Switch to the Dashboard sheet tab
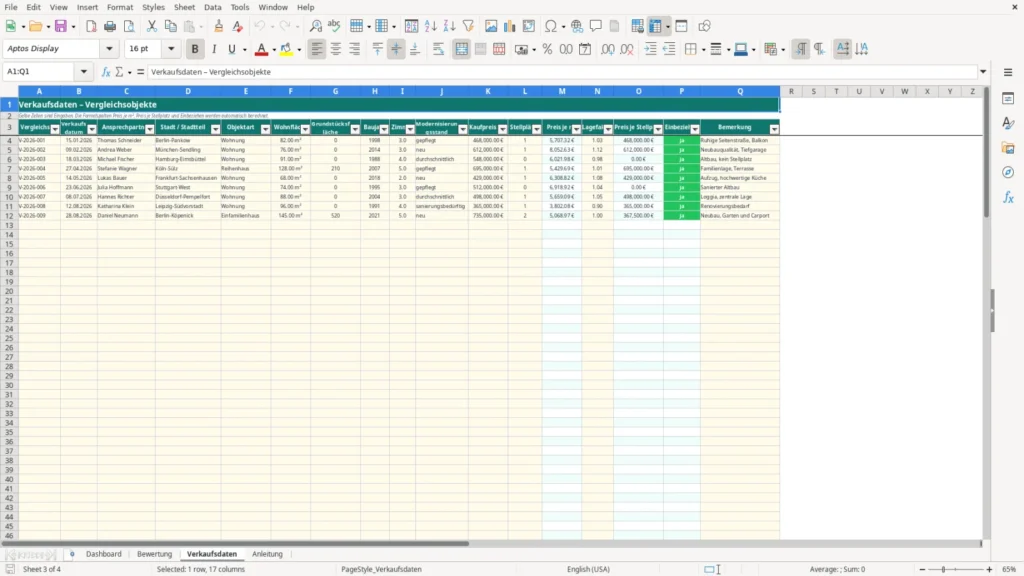Viewport: 1024px width, 576px height. pos(104,554)
